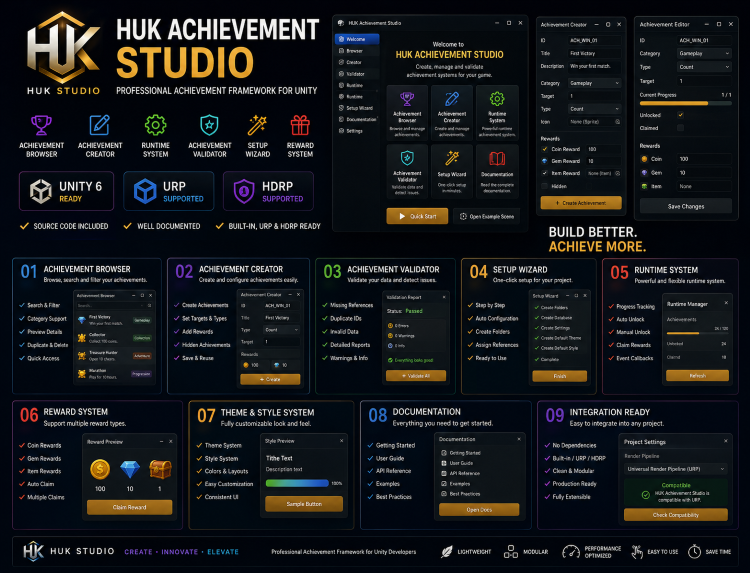Click Finish button in Setup Wizard panel
Viewport: 750px width, 573px height.
point(559,376)
